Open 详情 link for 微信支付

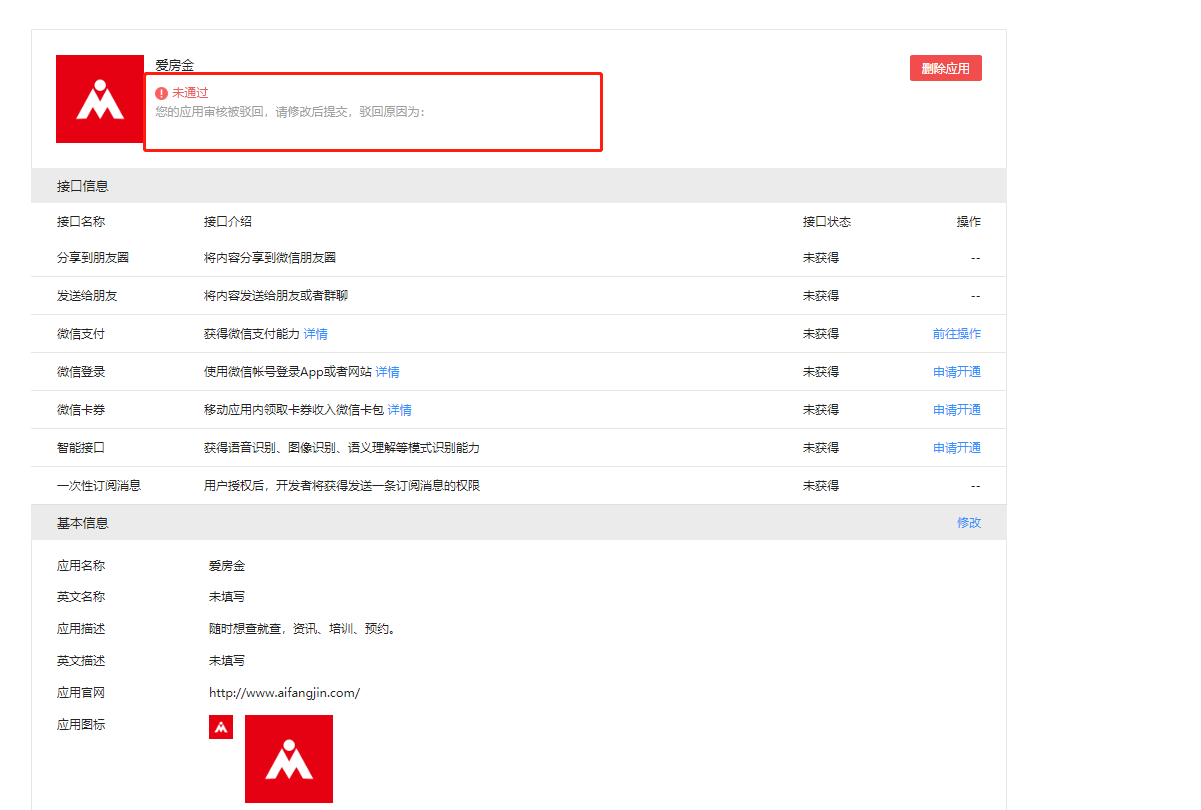[316, 334]
